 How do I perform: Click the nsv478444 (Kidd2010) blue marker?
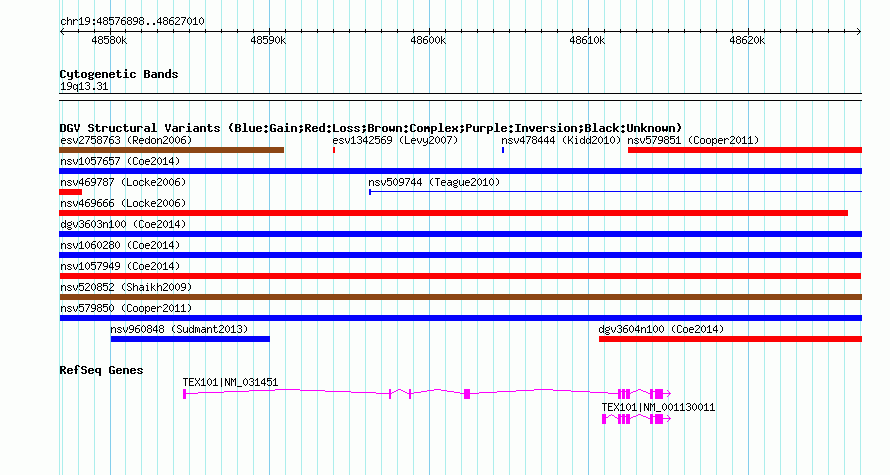503,150
